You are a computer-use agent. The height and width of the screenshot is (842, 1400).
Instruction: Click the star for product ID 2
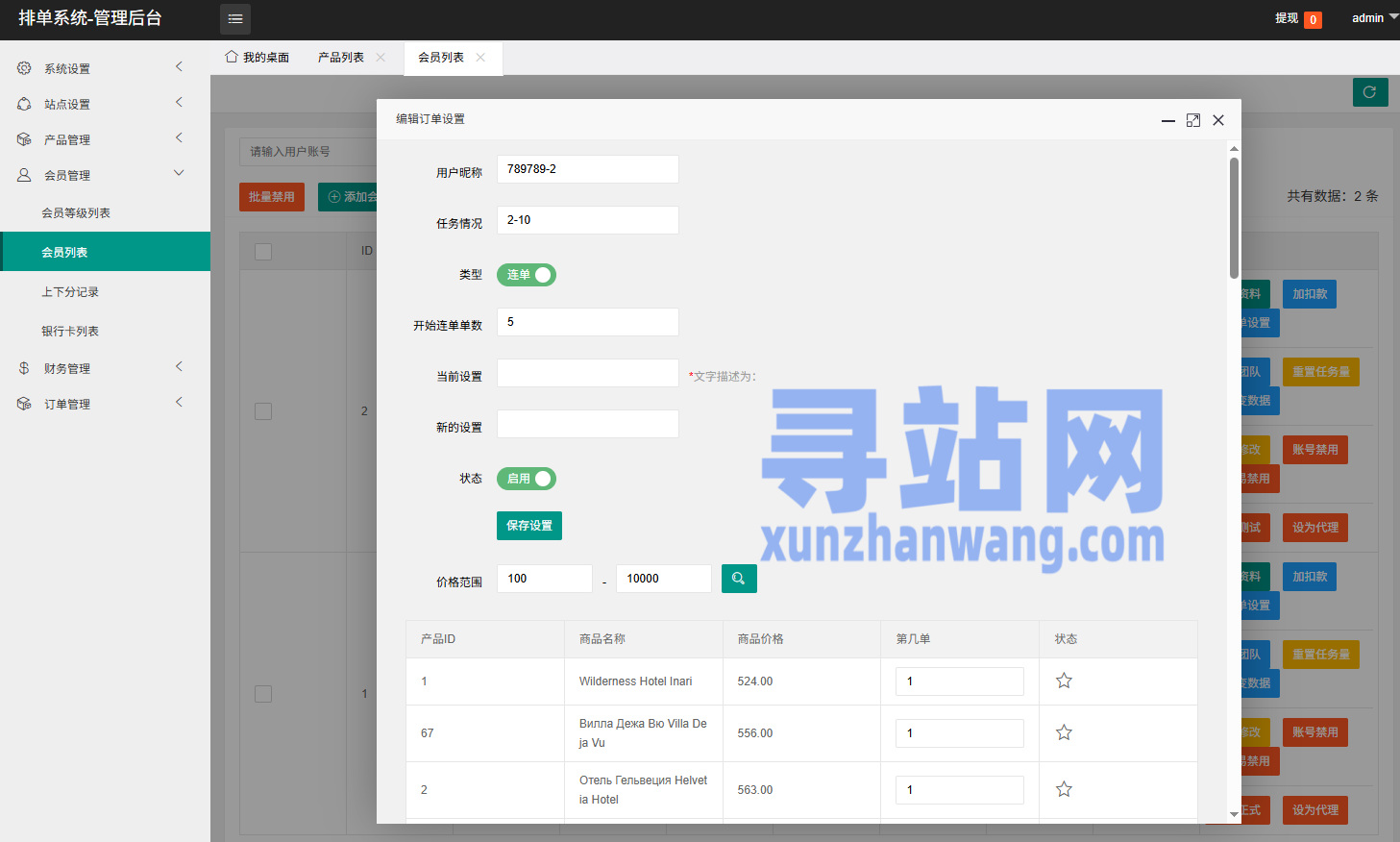point(1064,790)
